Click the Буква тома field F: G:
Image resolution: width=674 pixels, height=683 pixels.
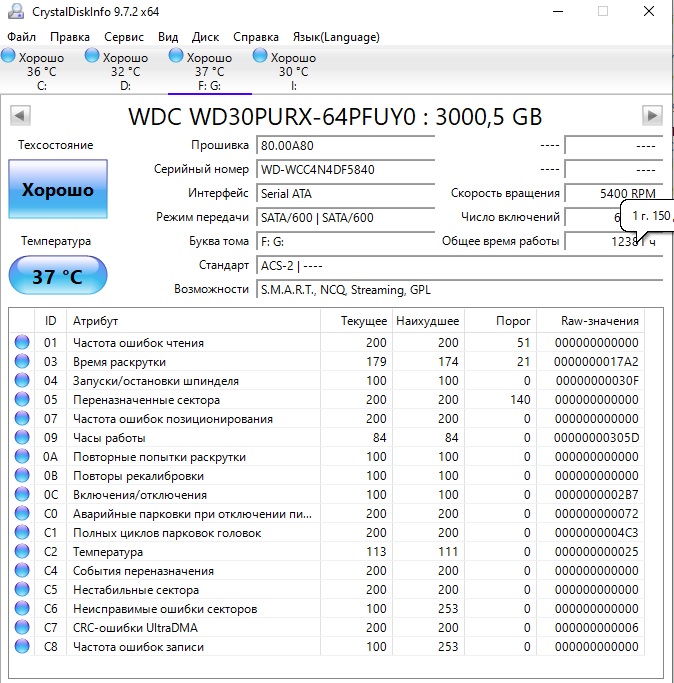(345, 241)
